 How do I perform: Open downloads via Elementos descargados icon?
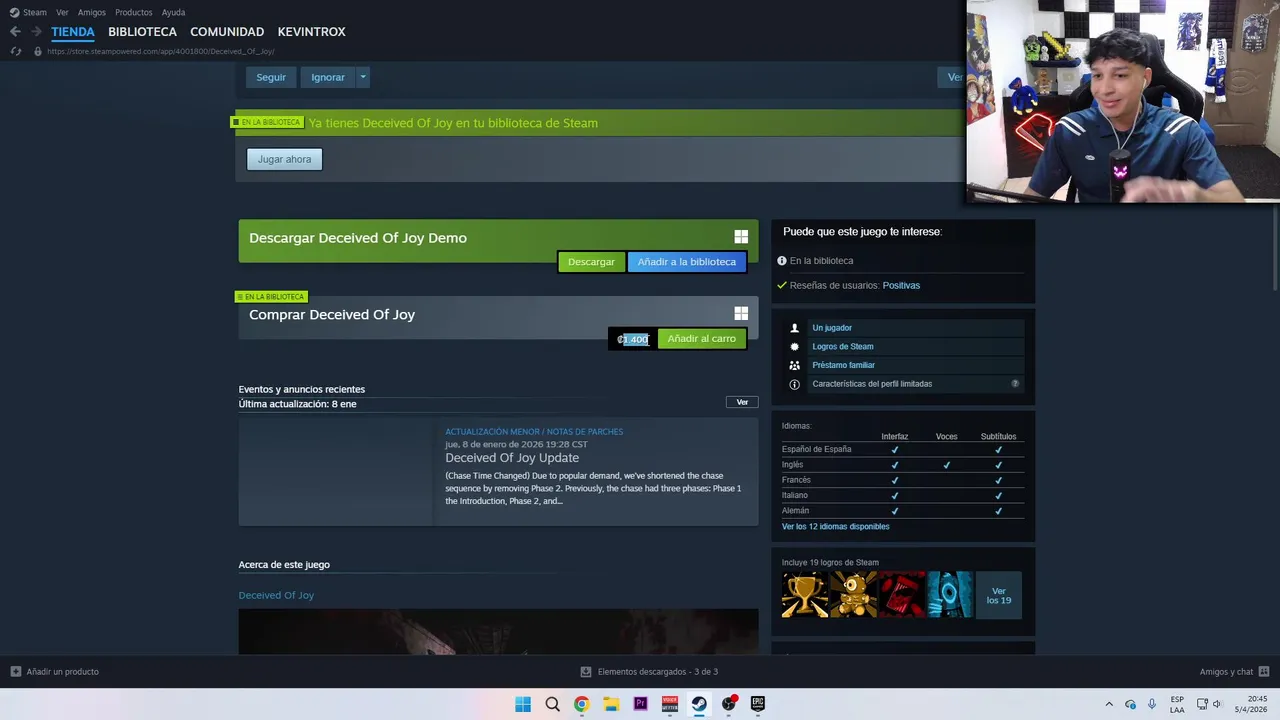[586, 672]
